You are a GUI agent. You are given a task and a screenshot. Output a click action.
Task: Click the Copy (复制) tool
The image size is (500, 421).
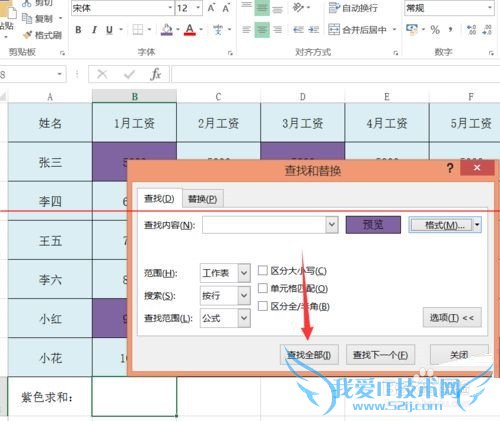point(37,19)
